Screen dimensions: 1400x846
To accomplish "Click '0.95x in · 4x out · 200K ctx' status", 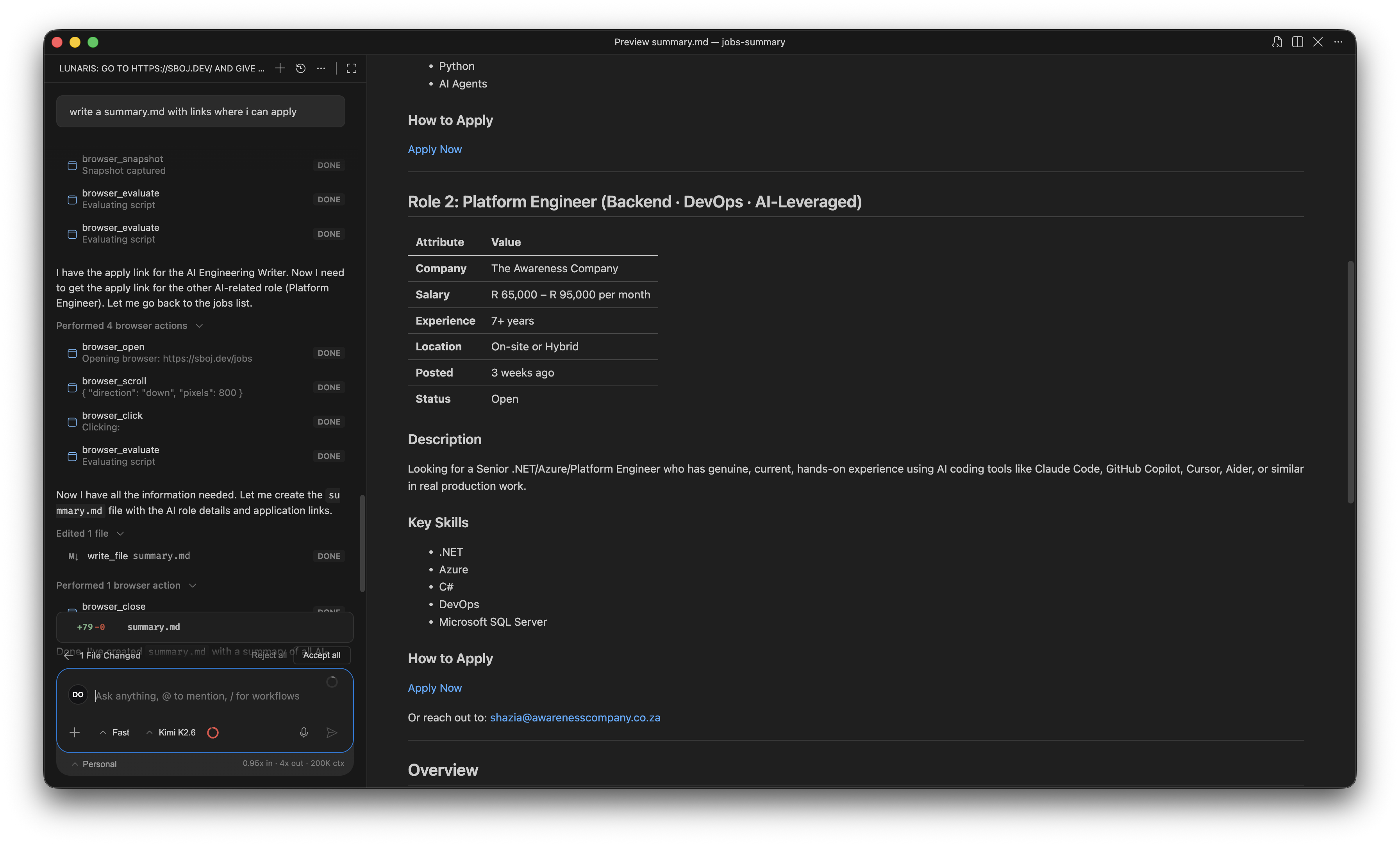I will point(293,763).
